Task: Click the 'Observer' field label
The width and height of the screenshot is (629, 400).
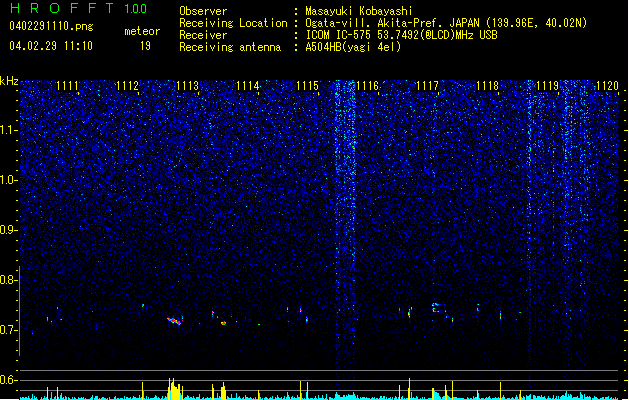Action: pos(203,11)
